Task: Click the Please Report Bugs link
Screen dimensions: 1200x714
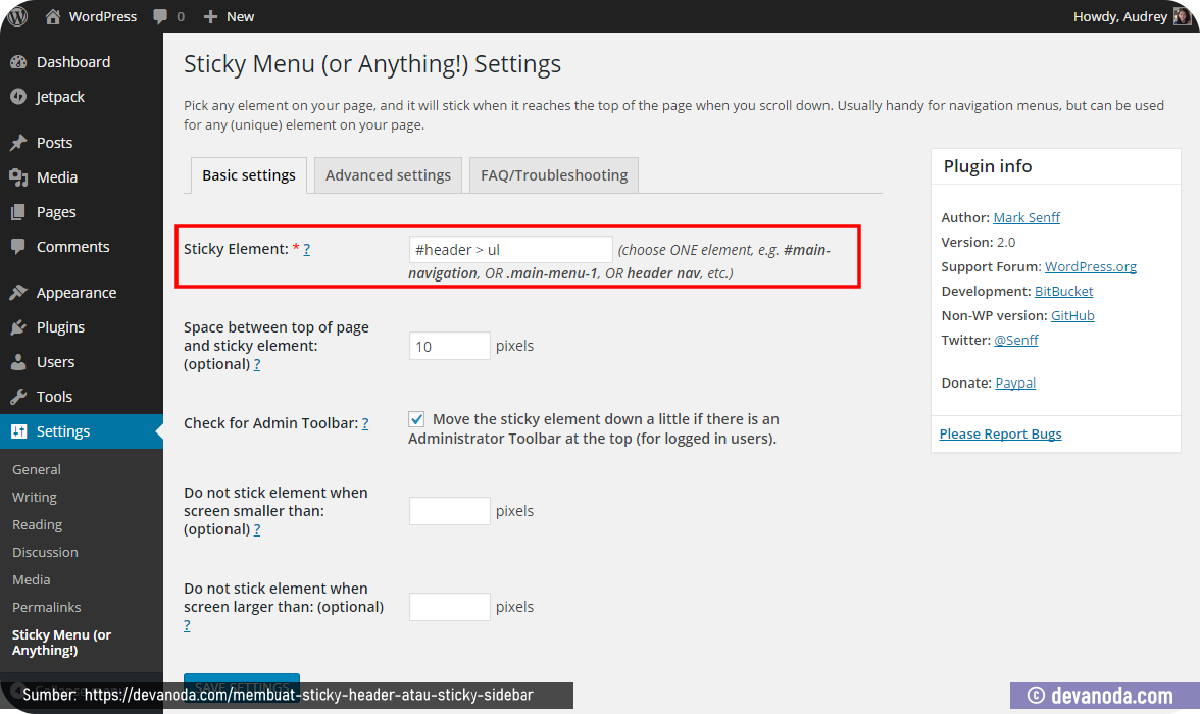Action: pos(1001,434)
